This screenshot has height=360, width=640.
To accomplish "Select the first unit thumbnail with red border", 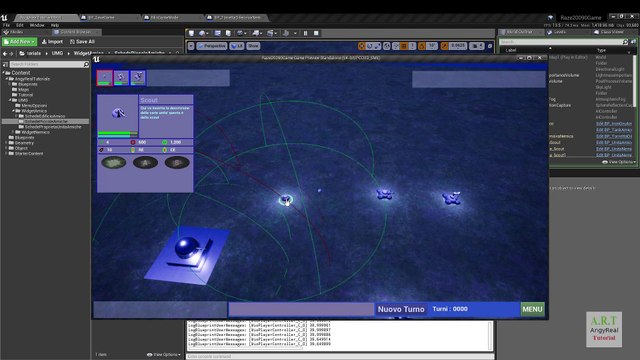I will [x=104, y=78].
